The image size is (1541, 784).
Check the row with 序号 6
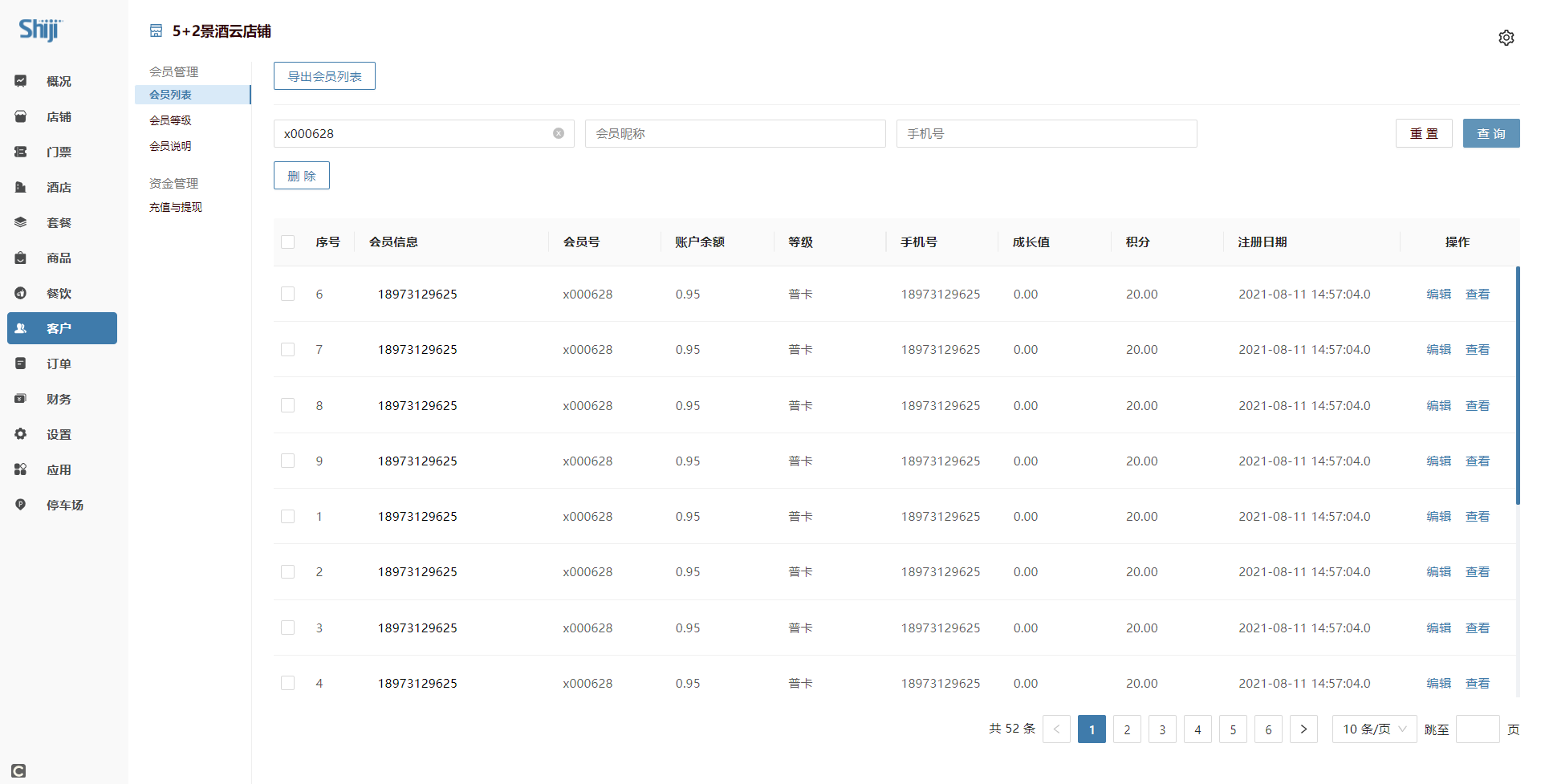click(x=288, y=294)
